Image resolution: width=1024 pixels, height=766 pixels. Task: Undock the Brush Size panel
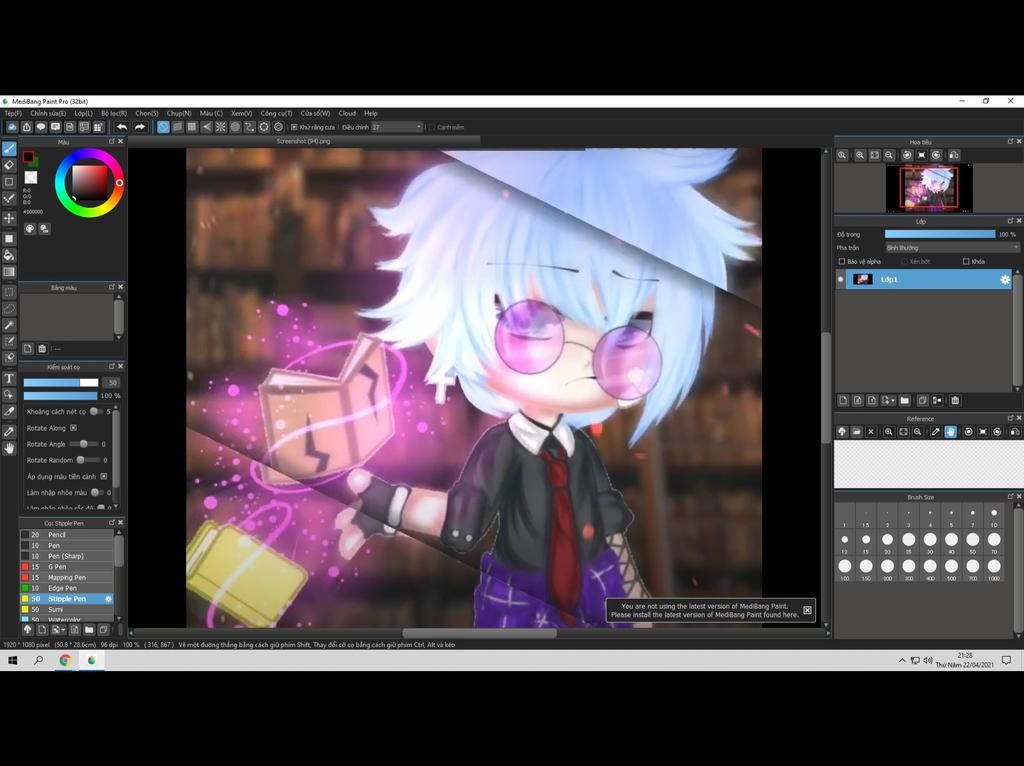click(x=1010, y=497)
